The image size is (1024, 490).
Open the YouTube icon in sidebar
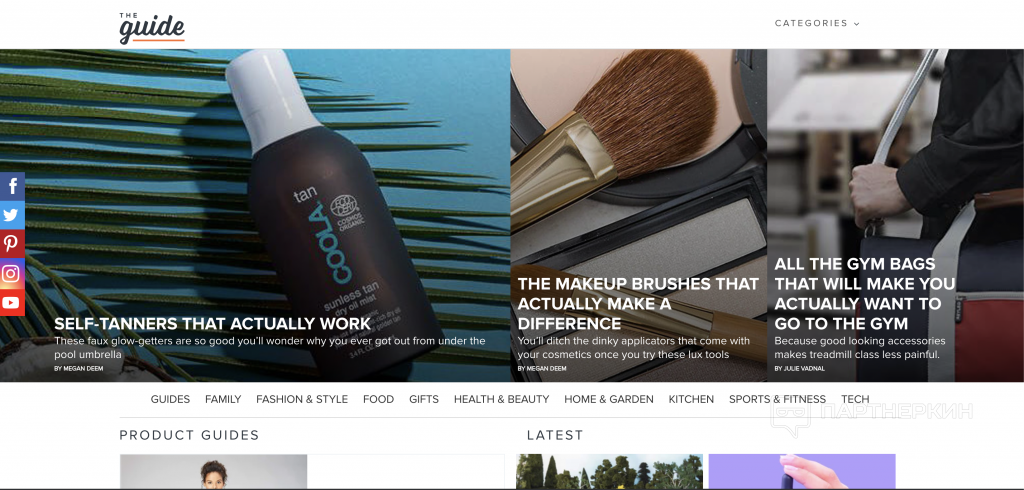tap(12, 302)
